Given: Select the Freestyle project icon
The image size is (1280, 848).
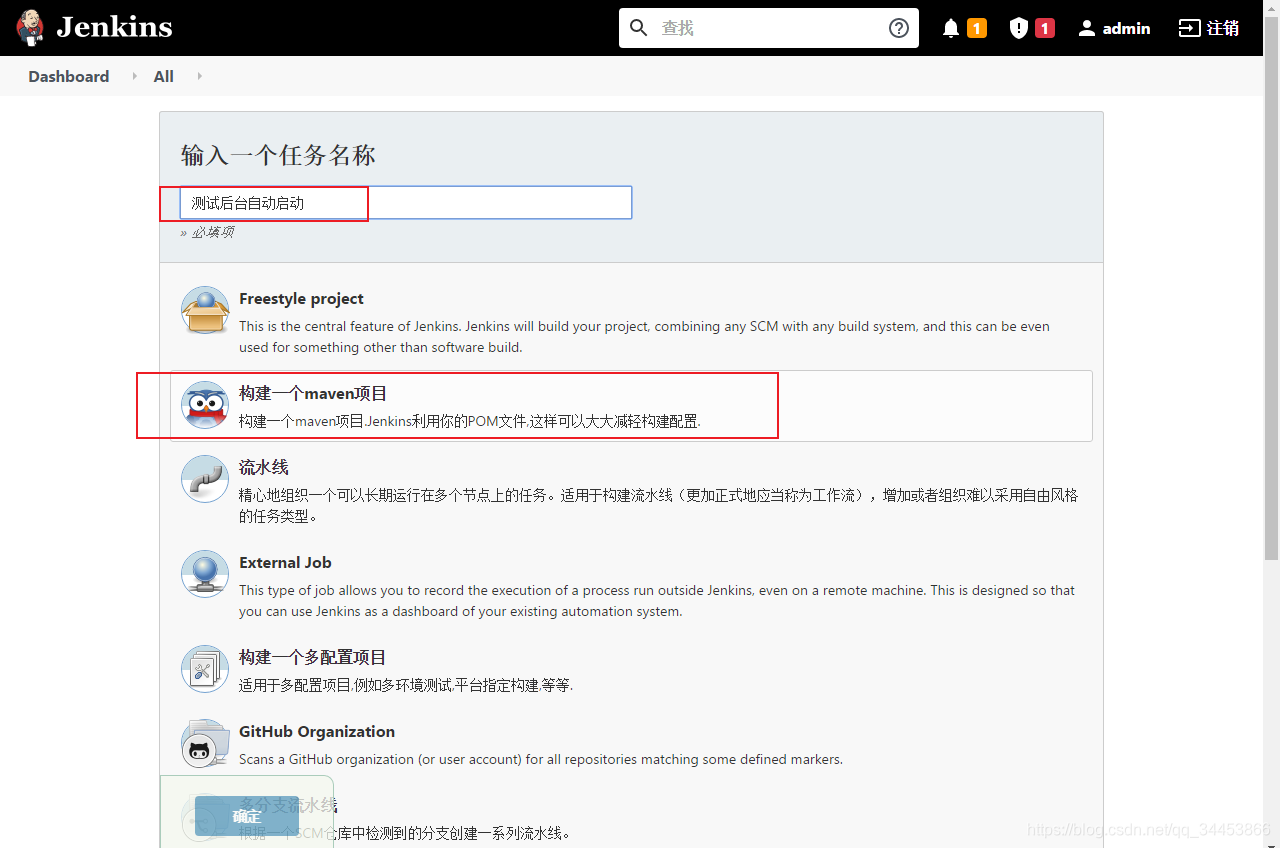Looking at the screenshot, I should pos(205,310).
